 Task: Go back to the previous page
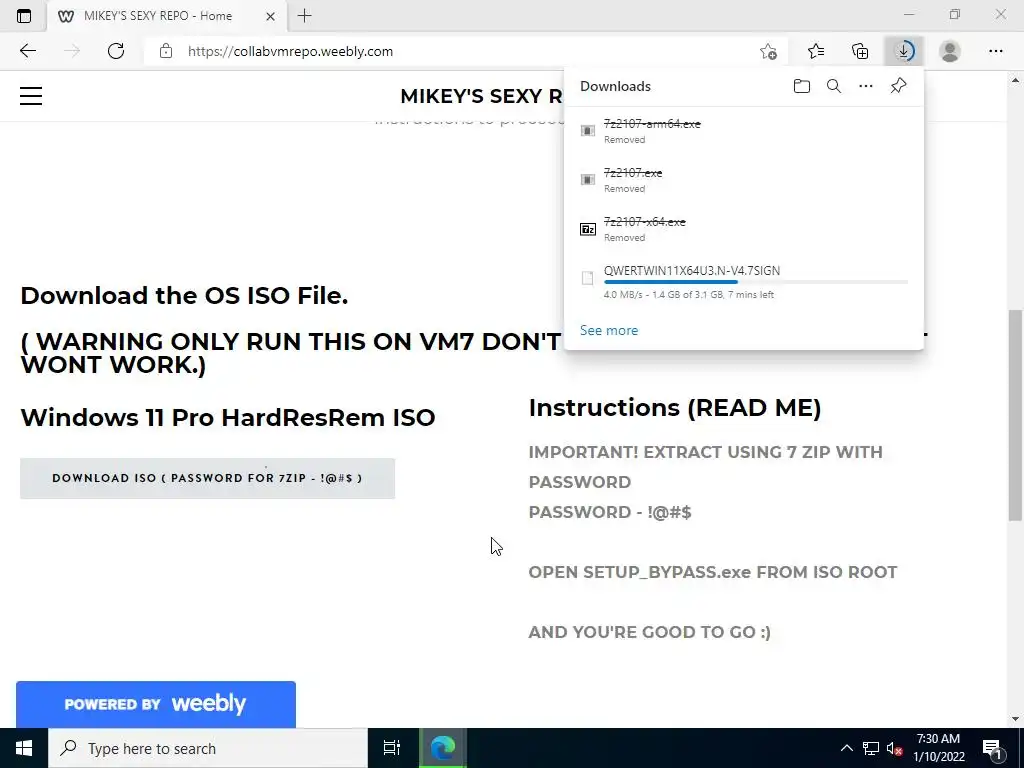pos(27,51)
